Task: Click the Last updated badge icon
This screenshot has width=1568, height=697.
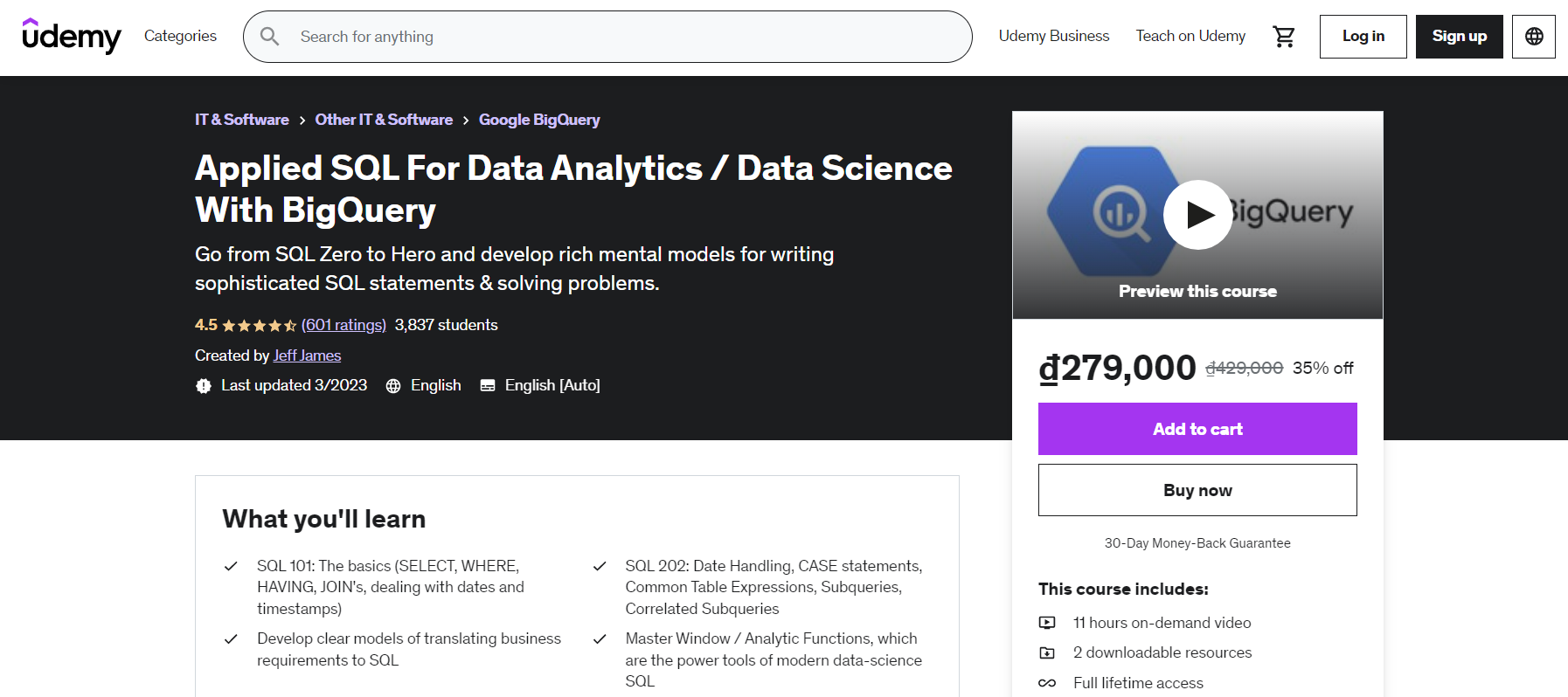Action: (x=204, y=386)
